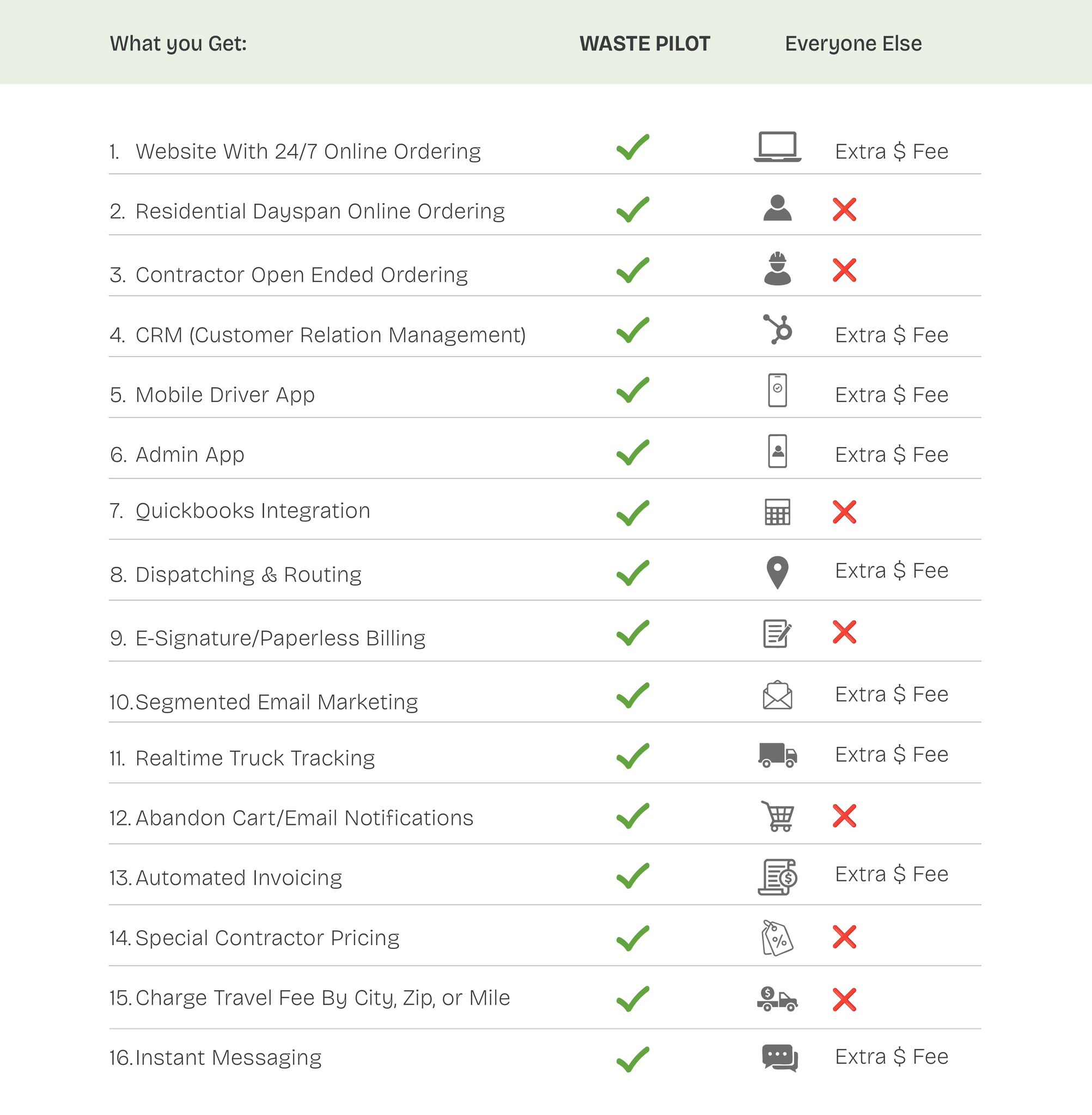
Task: Click the green check for Mobile Driver App
Action: pyautogui.click(x=633, y=390)
